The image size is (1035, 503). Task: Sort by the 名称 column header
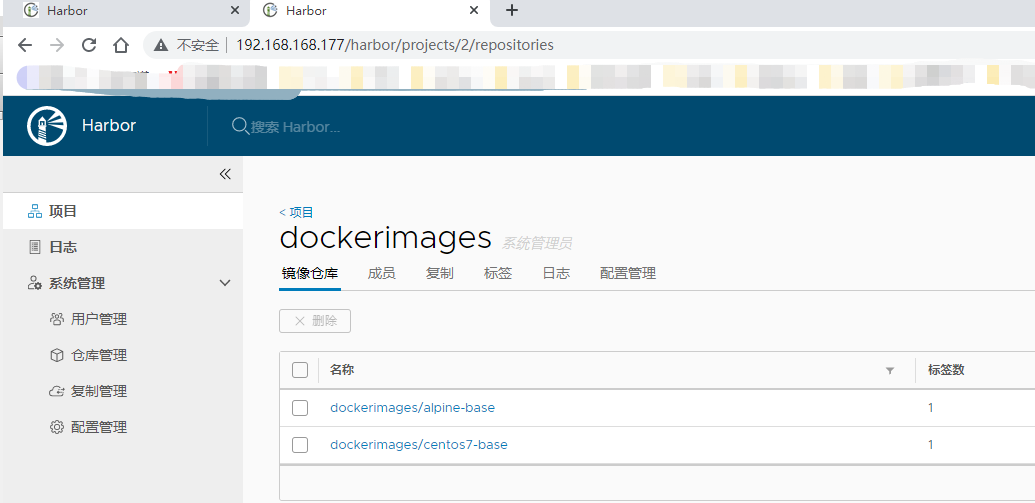coord(342,370)
